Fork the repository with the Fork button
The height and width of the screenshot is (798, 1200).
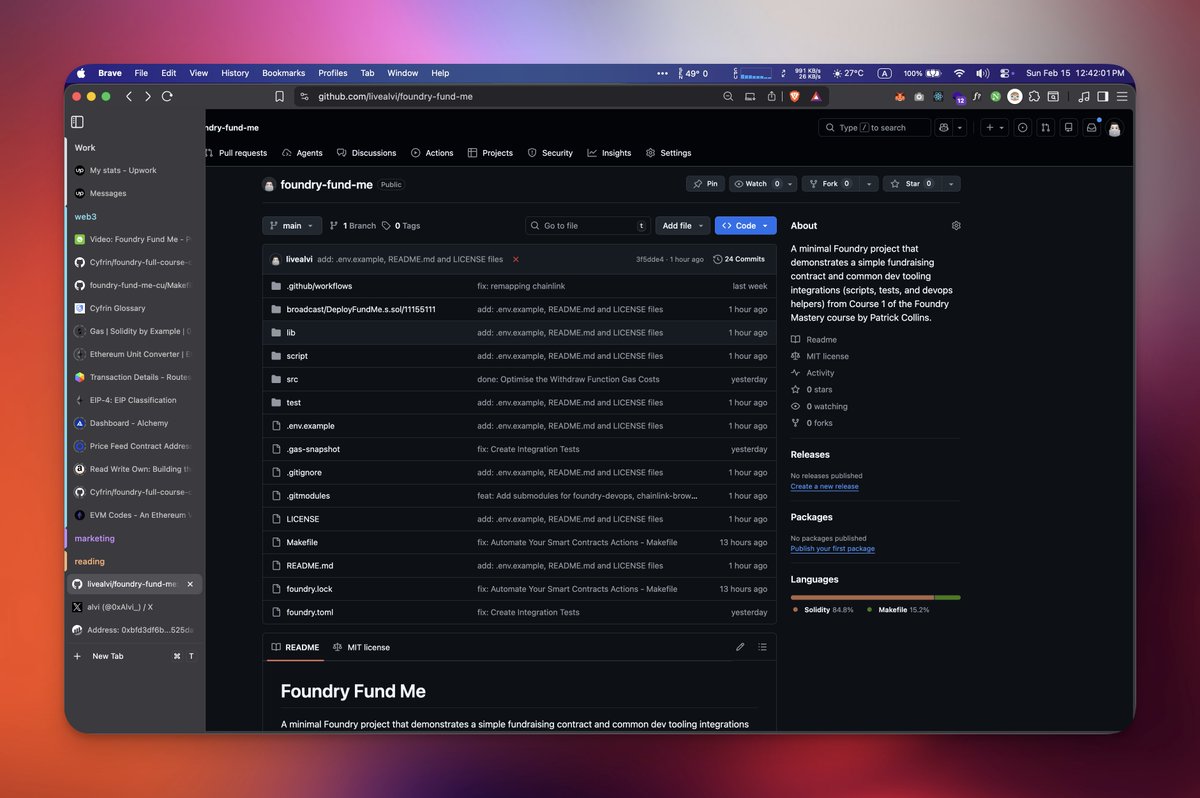(x=830, y=184)
